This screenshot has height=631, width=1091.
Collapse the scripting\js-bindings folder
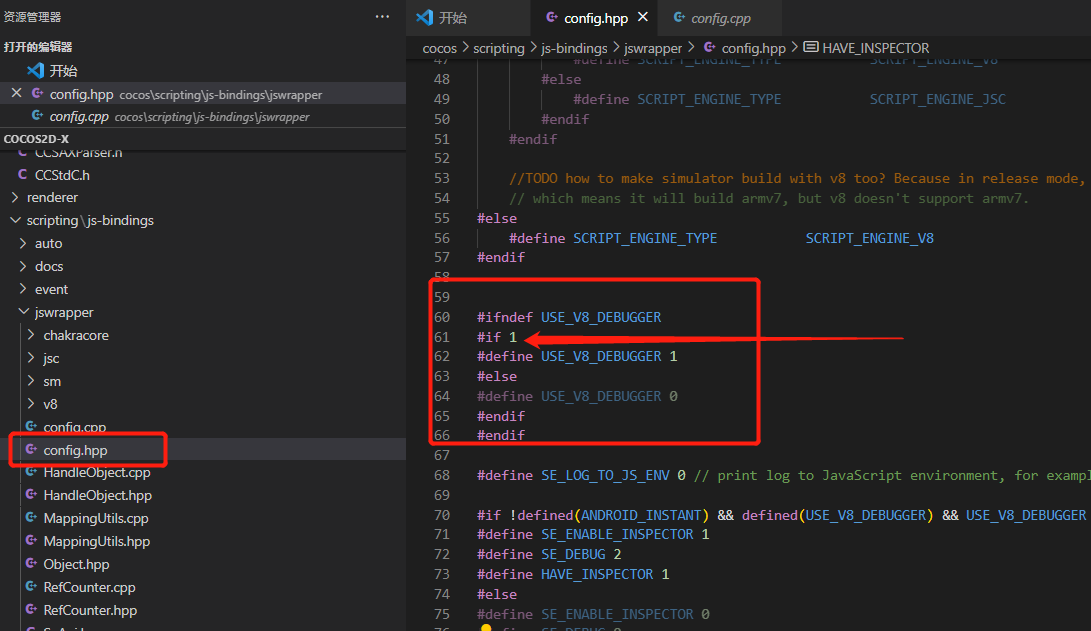click(x=90, y=221)
